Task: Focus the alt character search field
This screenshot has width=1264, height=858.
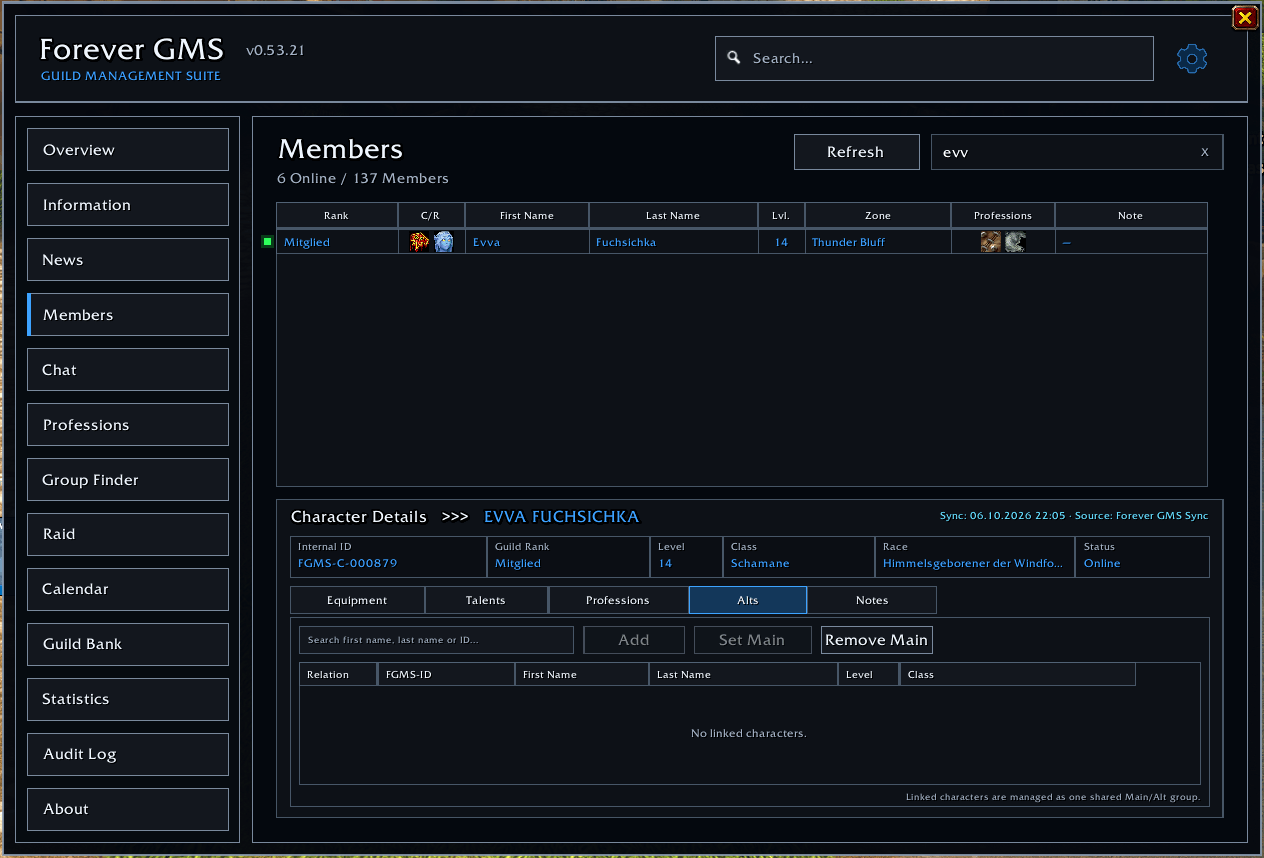Action: coord(437,640)
